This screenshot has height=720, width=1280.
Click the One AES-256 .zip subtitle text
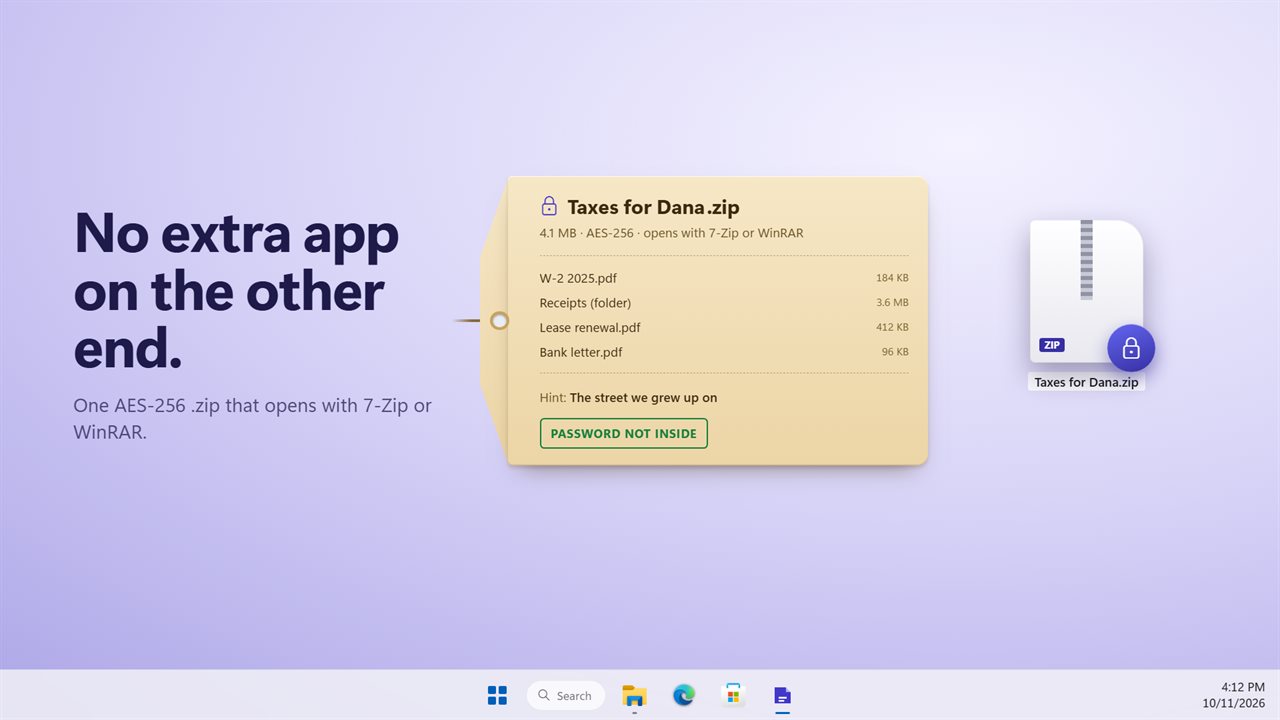point(252,419)
